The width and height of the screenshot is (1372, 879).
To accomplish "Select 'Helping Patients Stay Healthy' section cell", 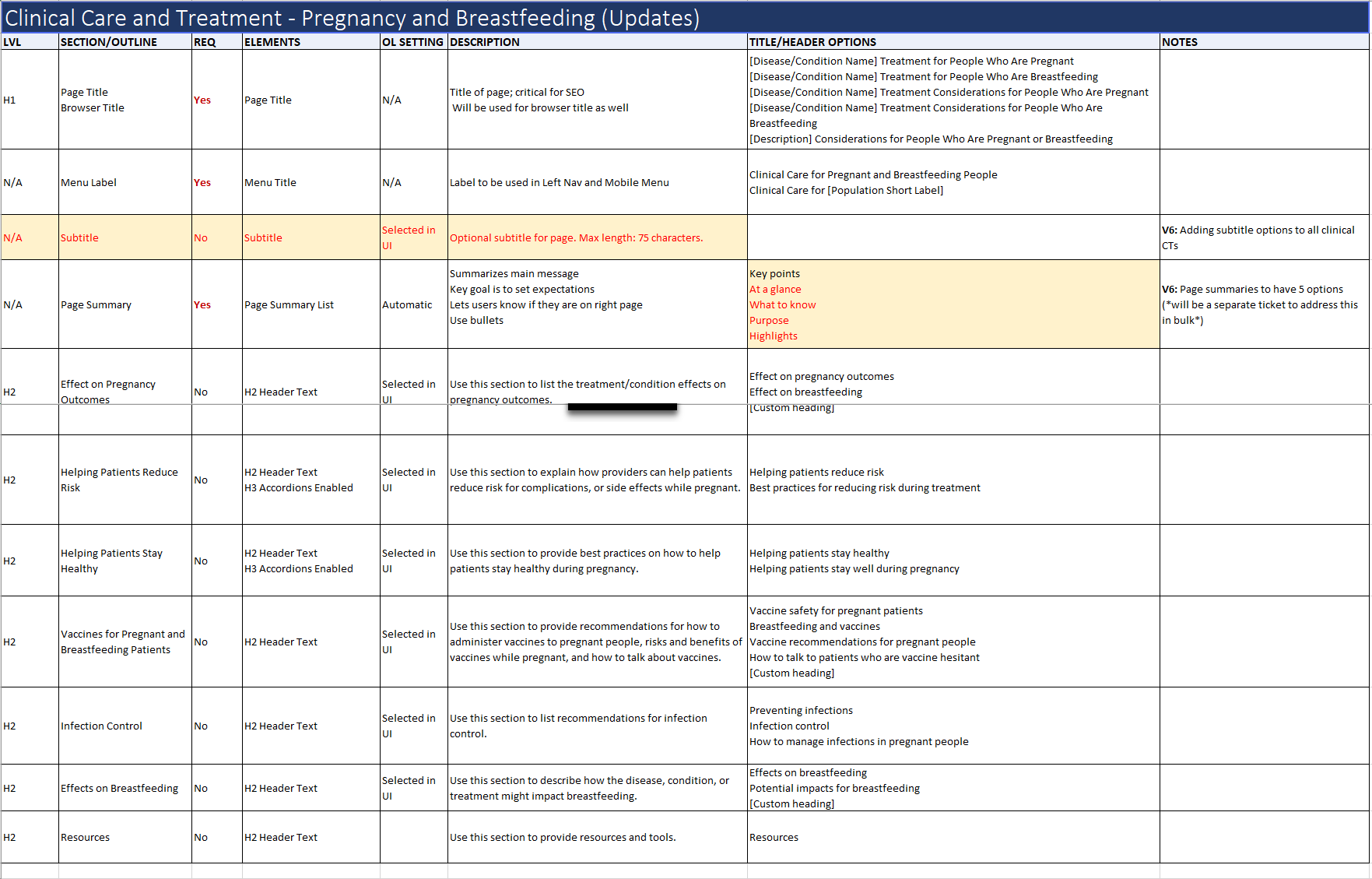I will (125, 561).
